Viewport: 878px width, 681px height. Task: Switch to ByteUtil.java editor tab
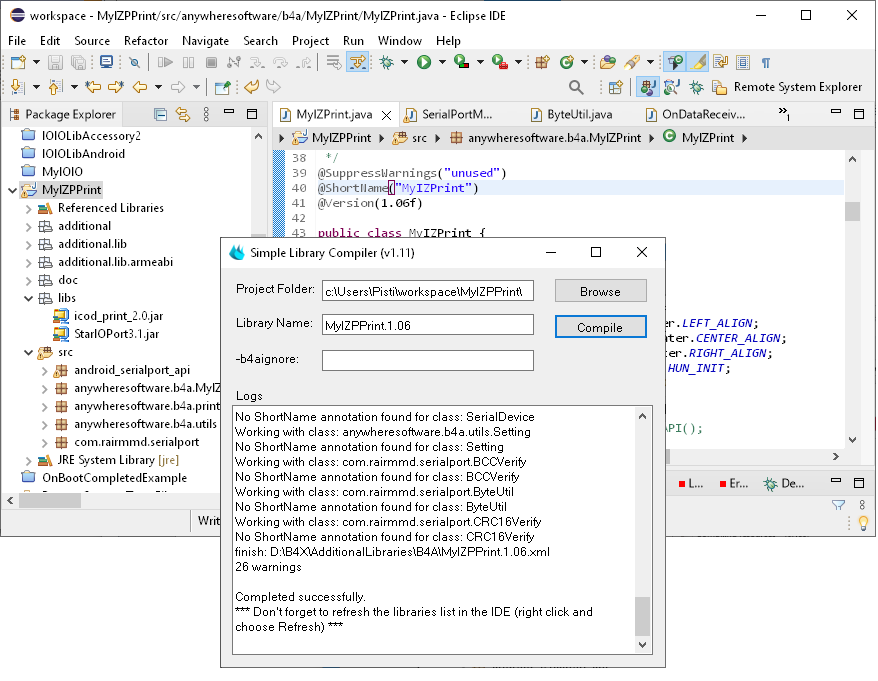click(571, 115)
